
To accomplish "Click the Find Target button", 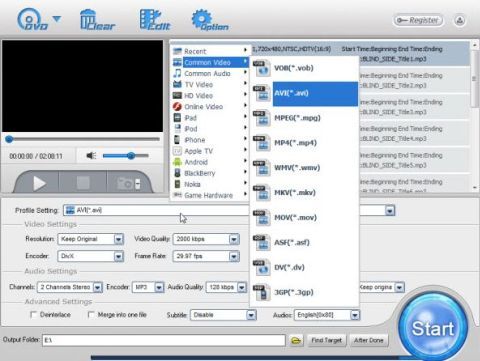I will (327, 340).
